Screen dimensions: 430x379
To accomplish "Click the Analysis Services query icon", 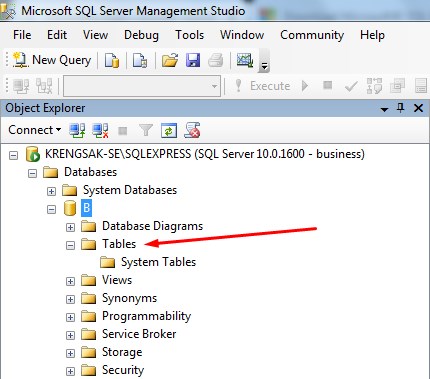I will (140, 61).
